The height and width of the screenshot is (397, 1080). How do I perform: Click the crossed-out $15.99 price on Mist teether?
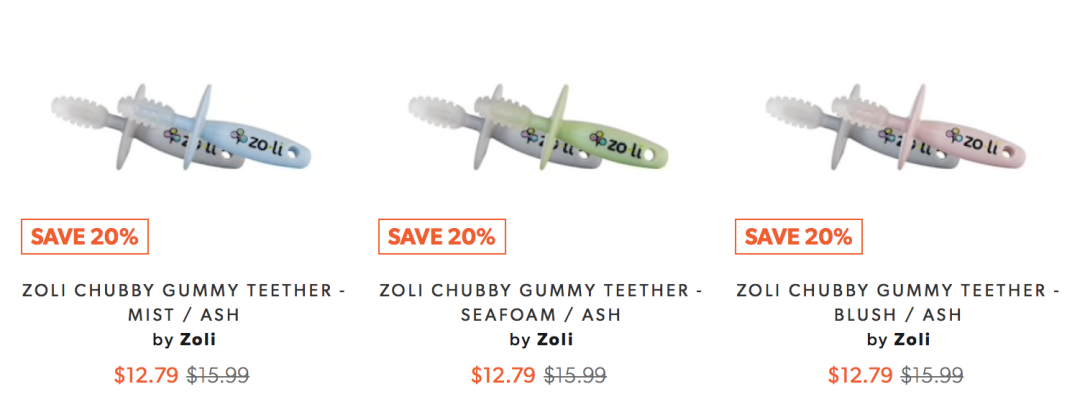coord(218,375)
